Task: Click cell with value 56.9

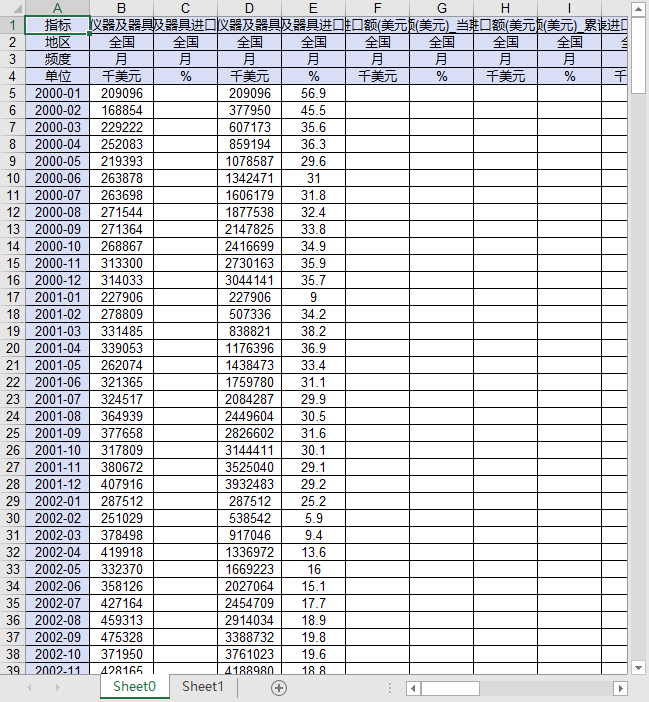Action: (314, 94)
